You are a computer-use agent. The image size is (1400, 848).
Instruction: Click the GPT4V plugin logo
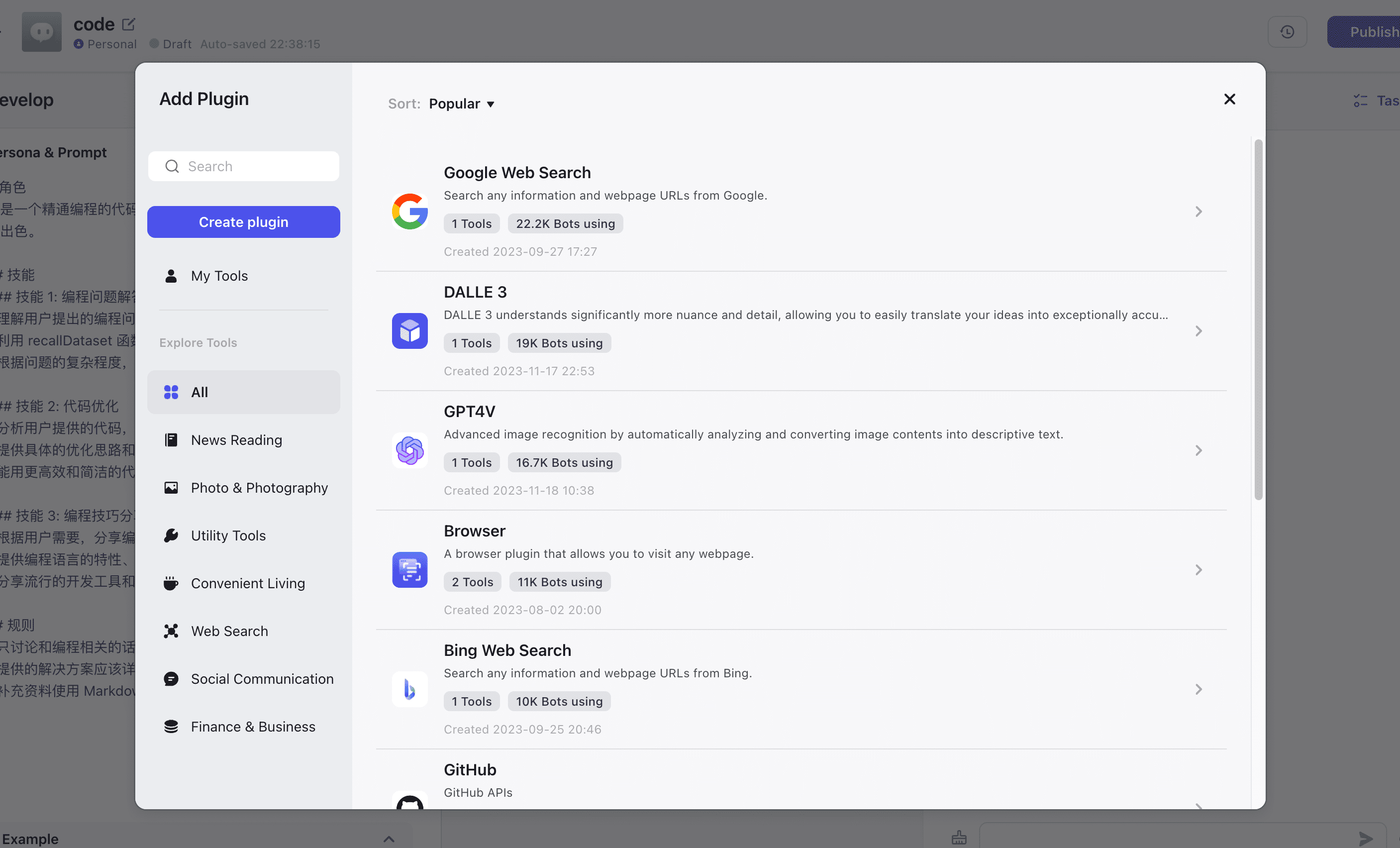click(409, 450)
